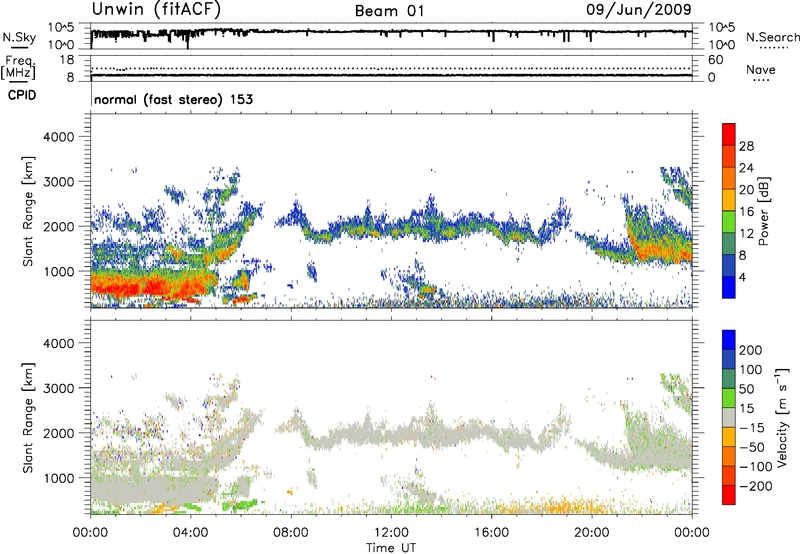Click the "Velocity [m s⁻¹]" colorbar title
Viewport: 800px width, 554px height.
783,417
